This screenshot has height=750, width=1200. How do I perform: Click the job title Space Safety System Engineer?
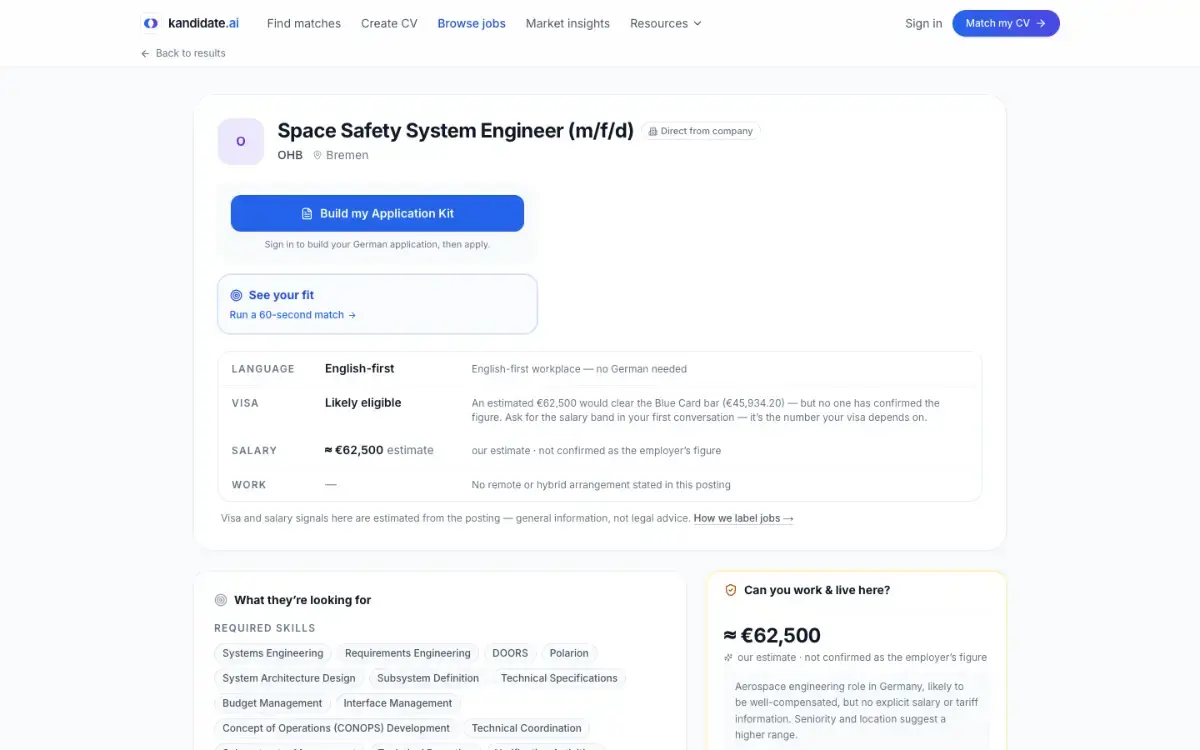(x=455, y=130)
